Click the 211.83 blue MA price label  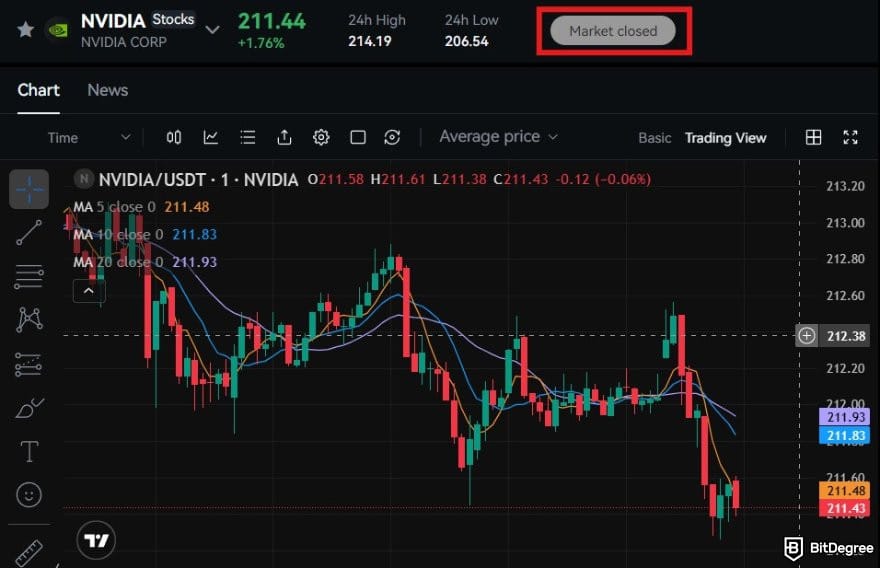point(846,436)
